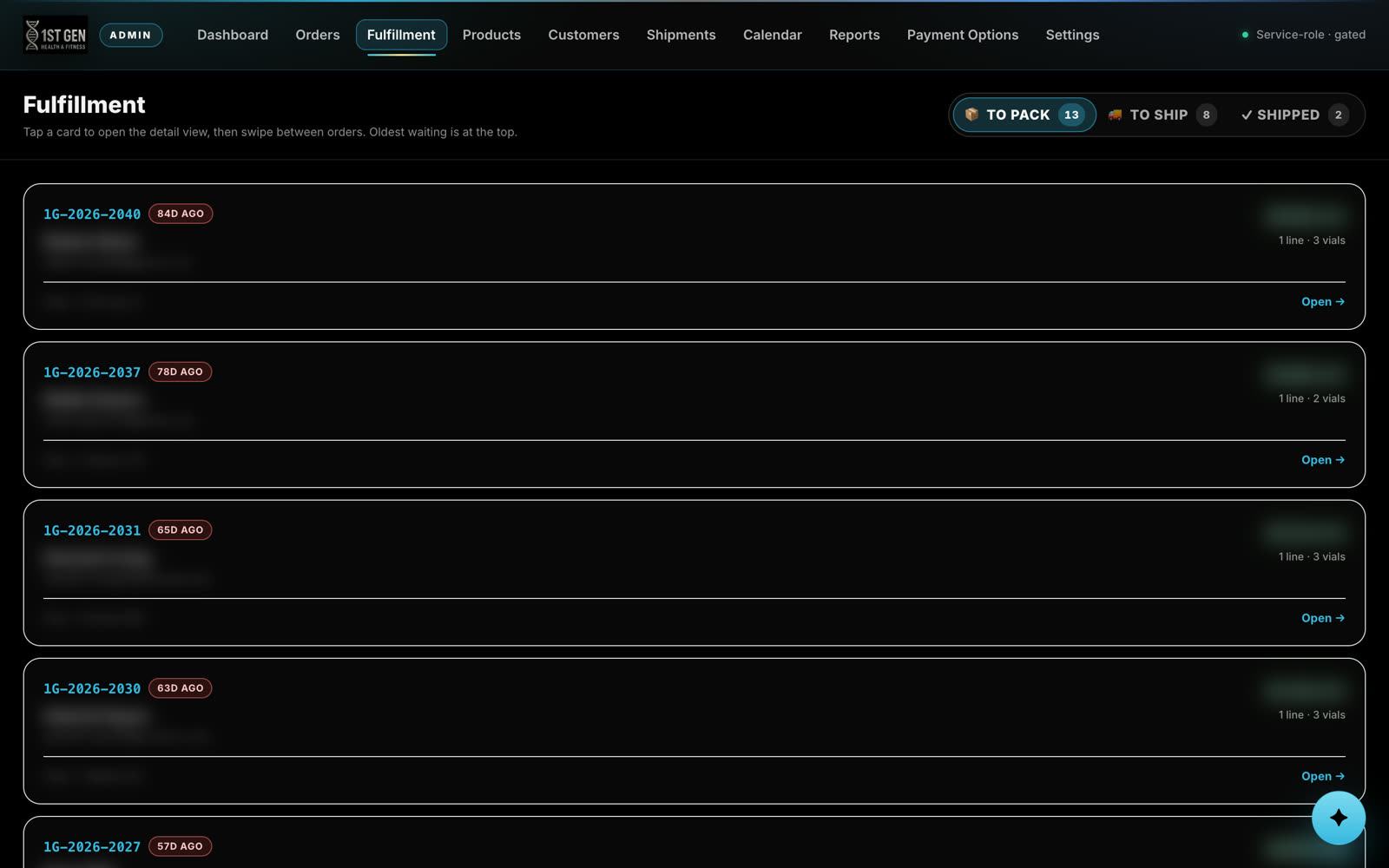Open order 1G-2026-2040 link

[92, 214]
